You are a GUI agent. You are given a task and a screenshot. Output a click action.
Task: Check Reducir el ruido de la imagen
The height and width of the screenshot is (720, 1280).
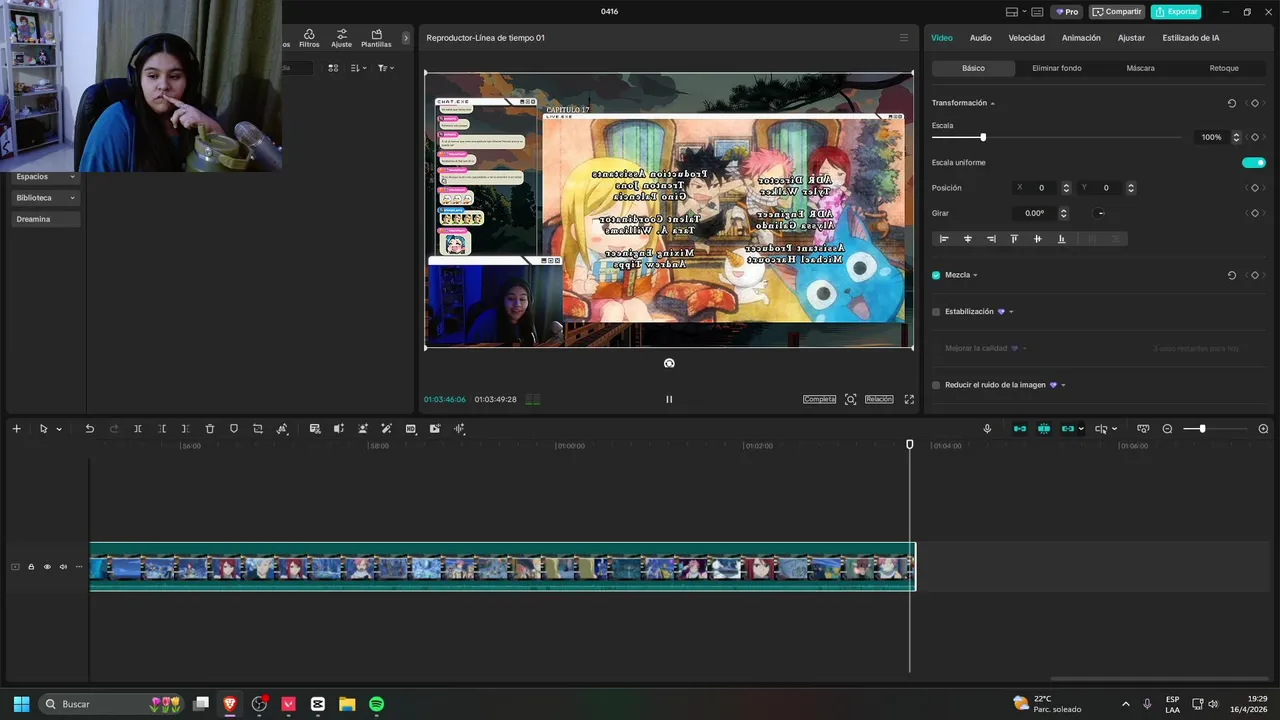click(x=936, y=385)
